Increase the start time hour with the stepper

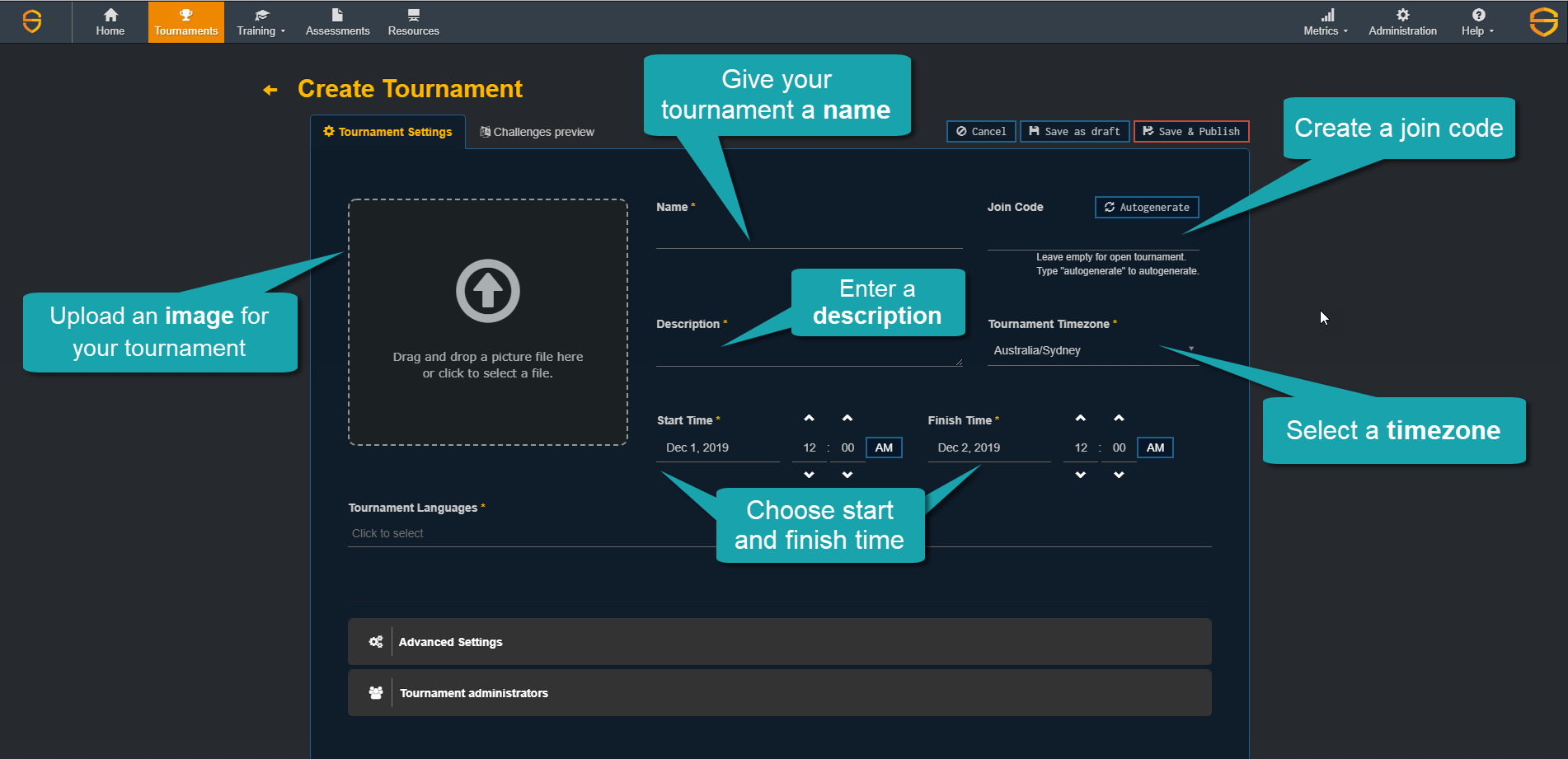click(808, 418)
